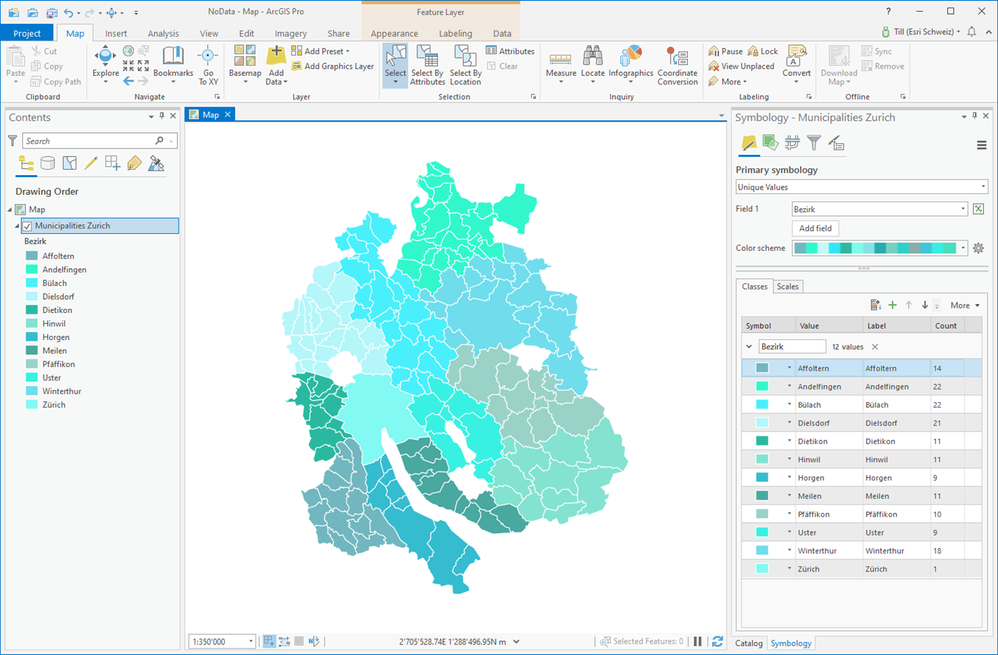Open Coordinate Conversion tool
Screen dimensions: 998x655
click(x=677, y=65)
